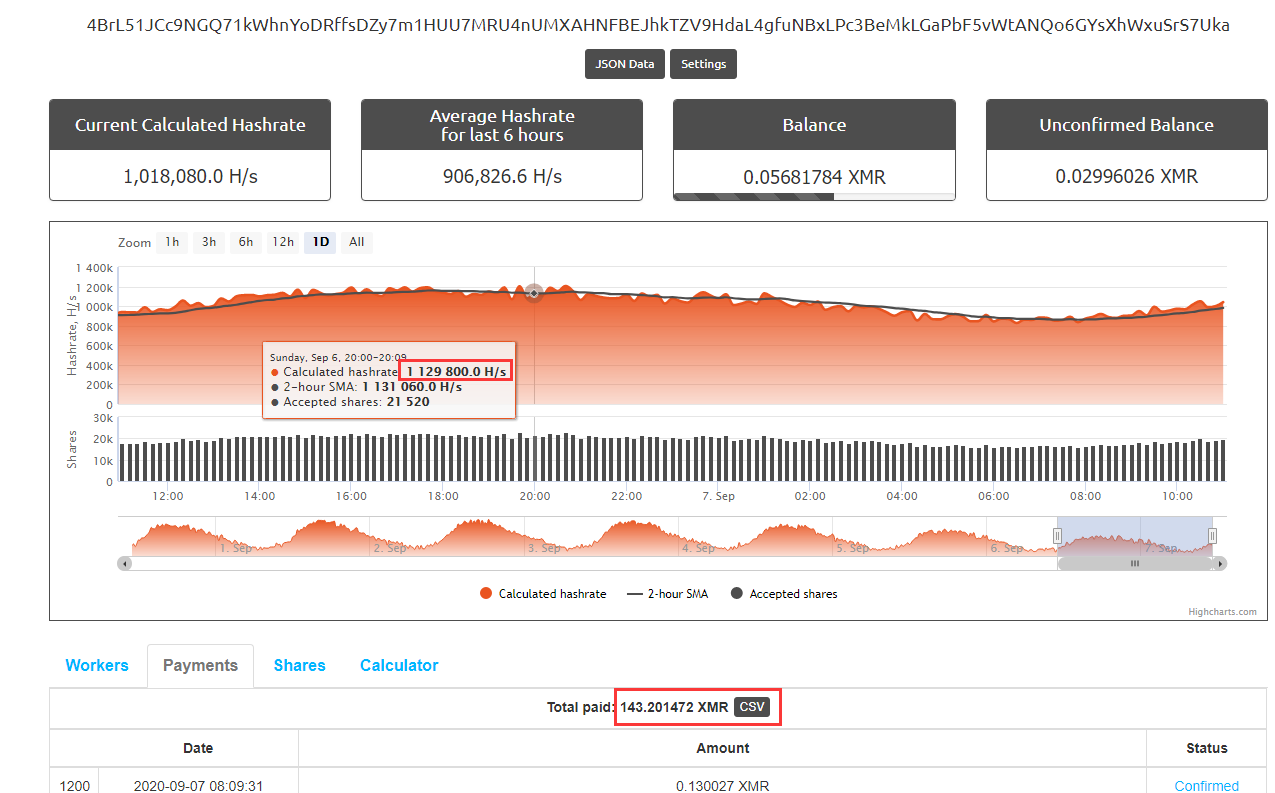Click the right scroll arrow of chart navigator

(x=1220, y=564)
